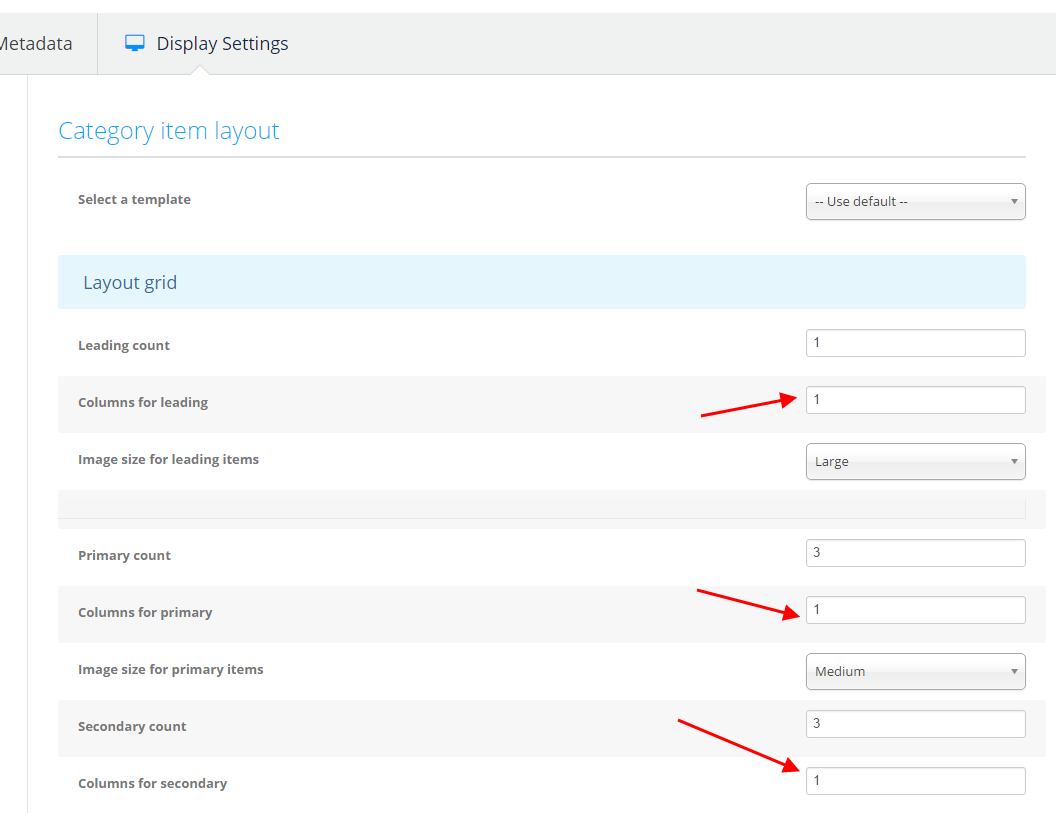This screenshot has width=1056, height=813.
Task: Open the Select a template dropdown
Action: click(x=915, y=201)
